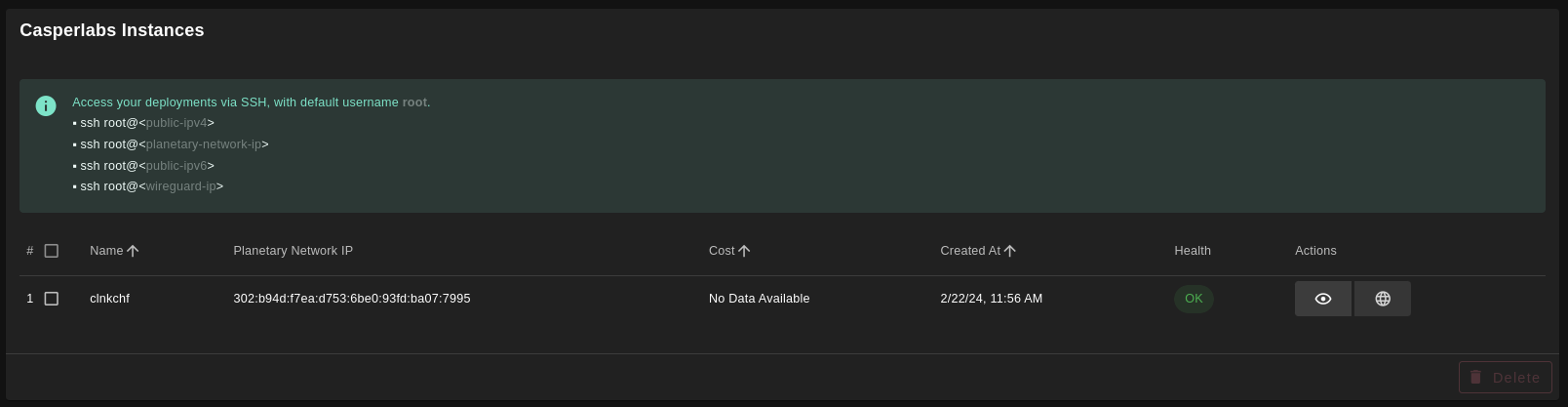Click the OK health status chip
Image resolution: width=1568 pixels, height=407 pixels.
pos(1194,299)
